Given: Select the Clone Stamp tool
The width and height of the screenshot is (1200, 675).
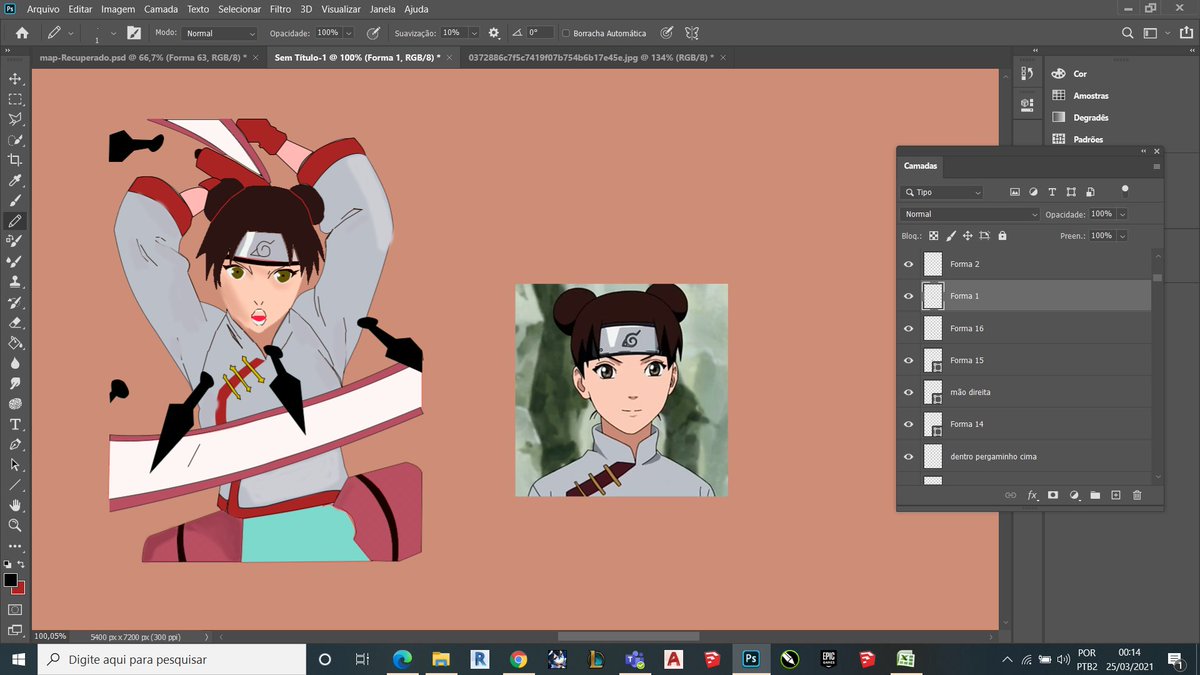Looking at the screenshot, I should click(15, 281).
